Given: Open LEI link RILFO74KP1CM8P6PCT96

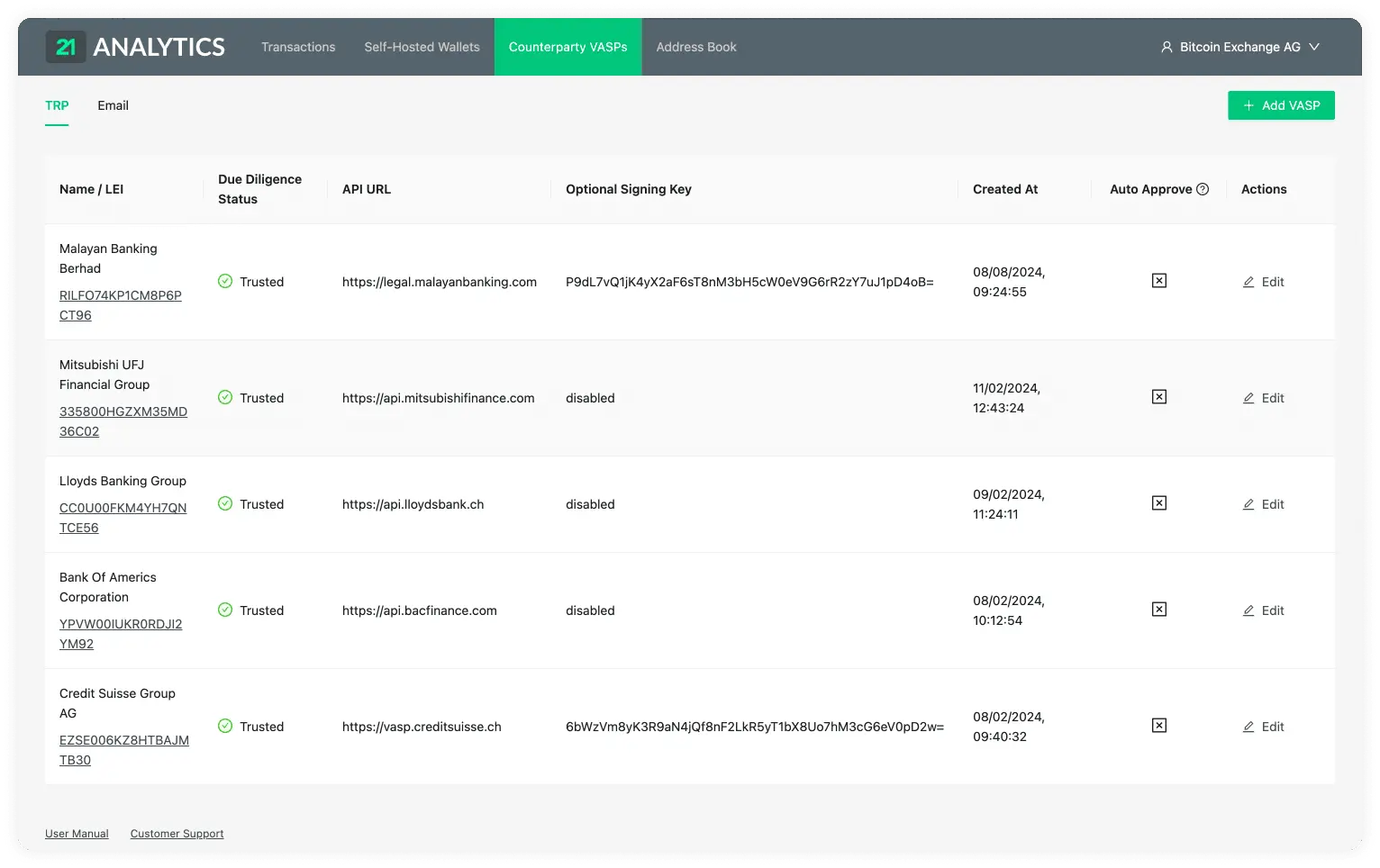Looking at the screenshot, I should click(x=121, y=305).
